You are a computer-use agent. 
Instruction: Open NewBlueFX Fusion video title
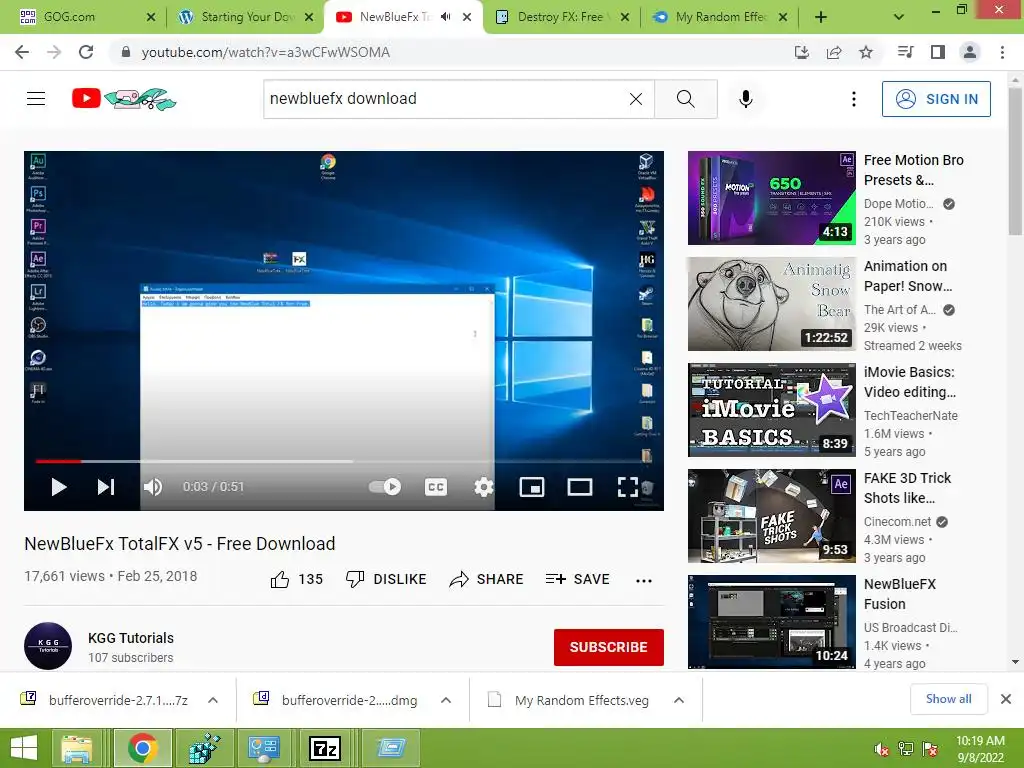(x=900, y=594)
